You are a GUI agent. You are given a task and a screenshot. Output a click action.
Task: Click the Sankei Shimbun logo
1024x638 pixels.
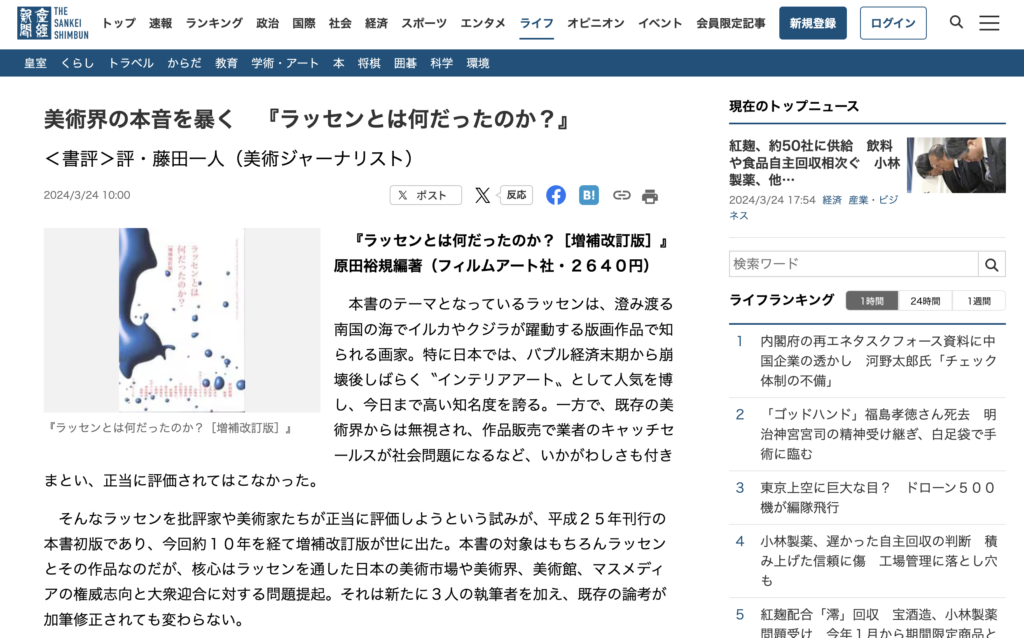pyautogui.click(x=53, y=23)
